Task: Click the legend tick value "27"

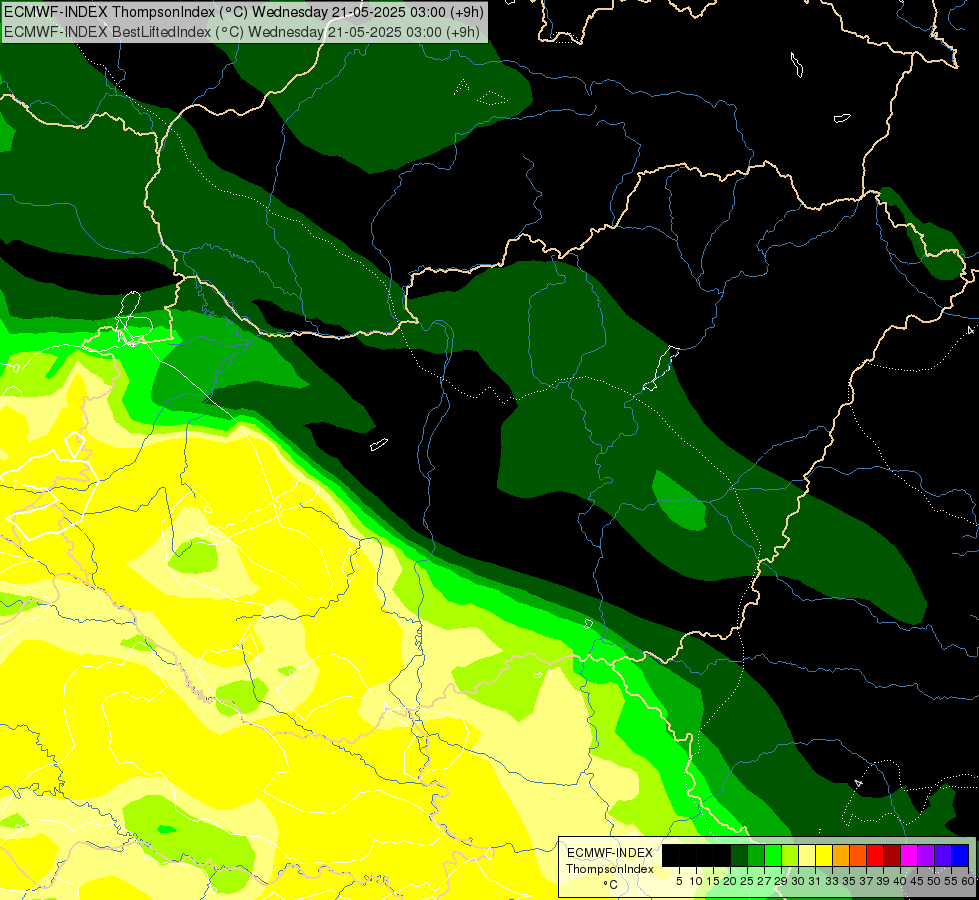Action: point(764,881)
